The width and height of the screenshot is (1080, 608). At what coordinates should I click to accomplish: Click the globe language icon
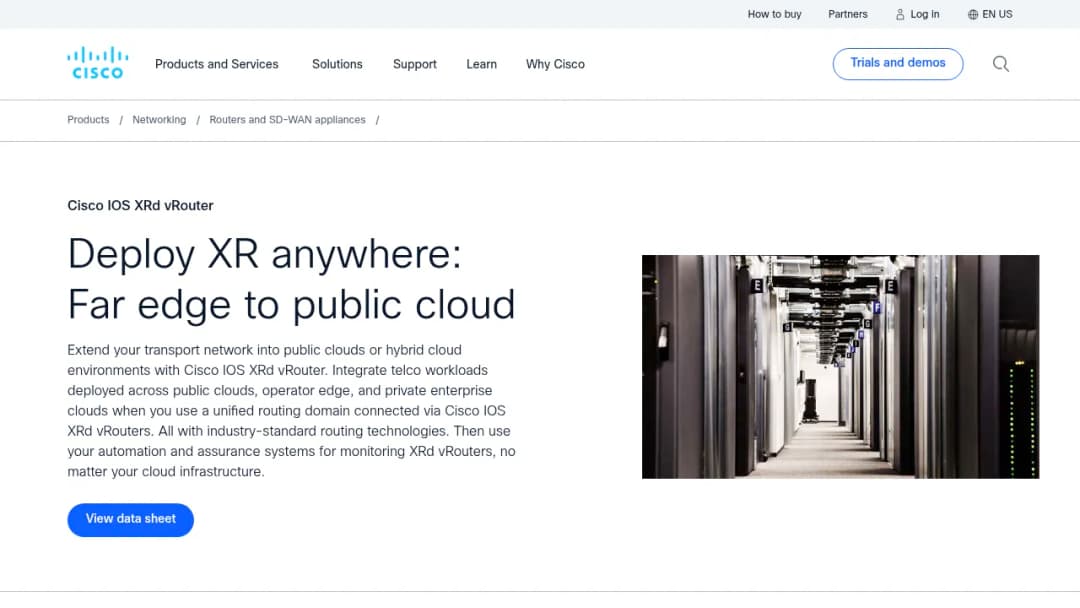[x=973, y=14]
